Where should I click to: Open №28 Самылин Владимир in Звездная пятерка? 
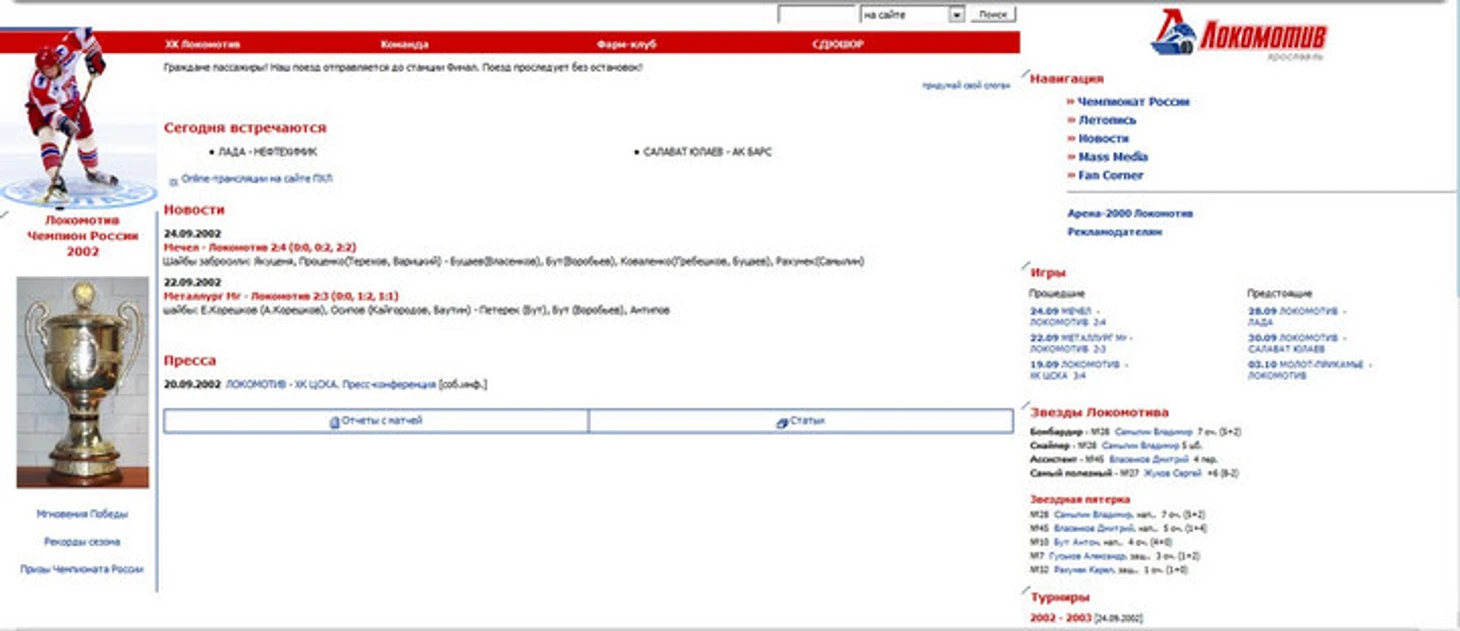tap(1095, 514)
